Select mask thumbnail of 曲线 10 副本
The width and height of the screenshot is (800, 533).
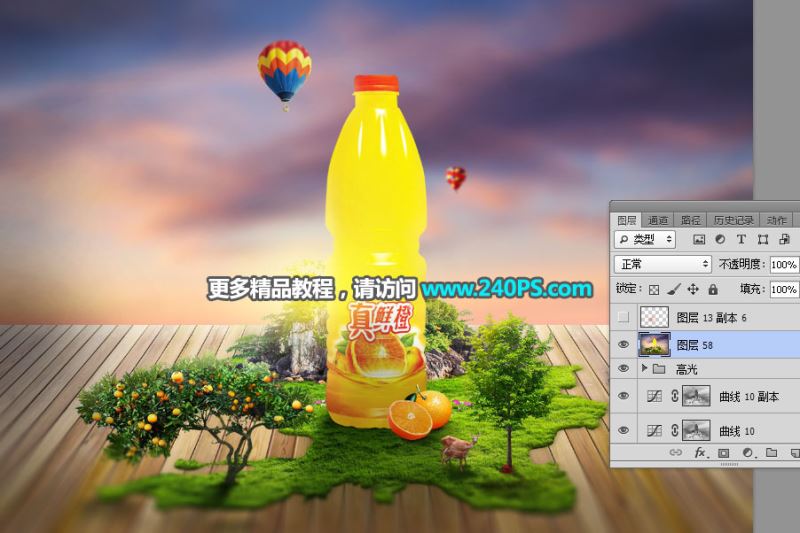click(696, 396)
